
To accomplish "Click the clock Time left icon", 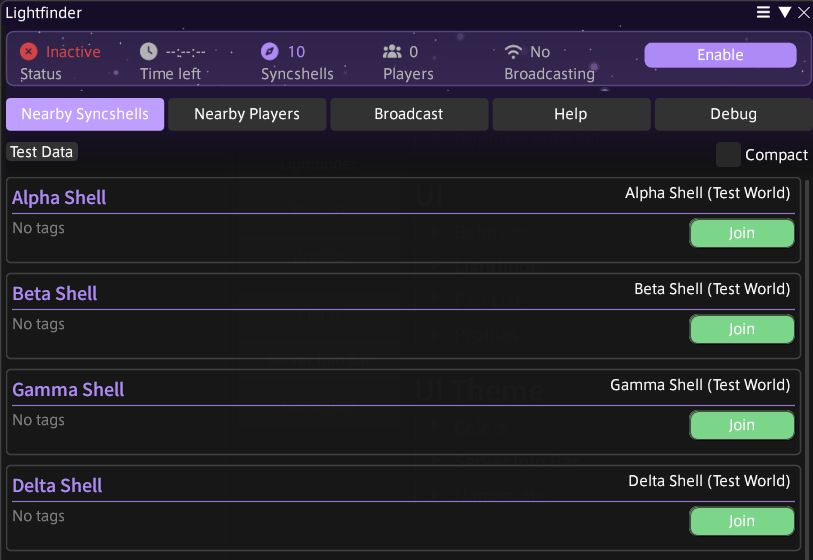I will click(x=149, y=52).
